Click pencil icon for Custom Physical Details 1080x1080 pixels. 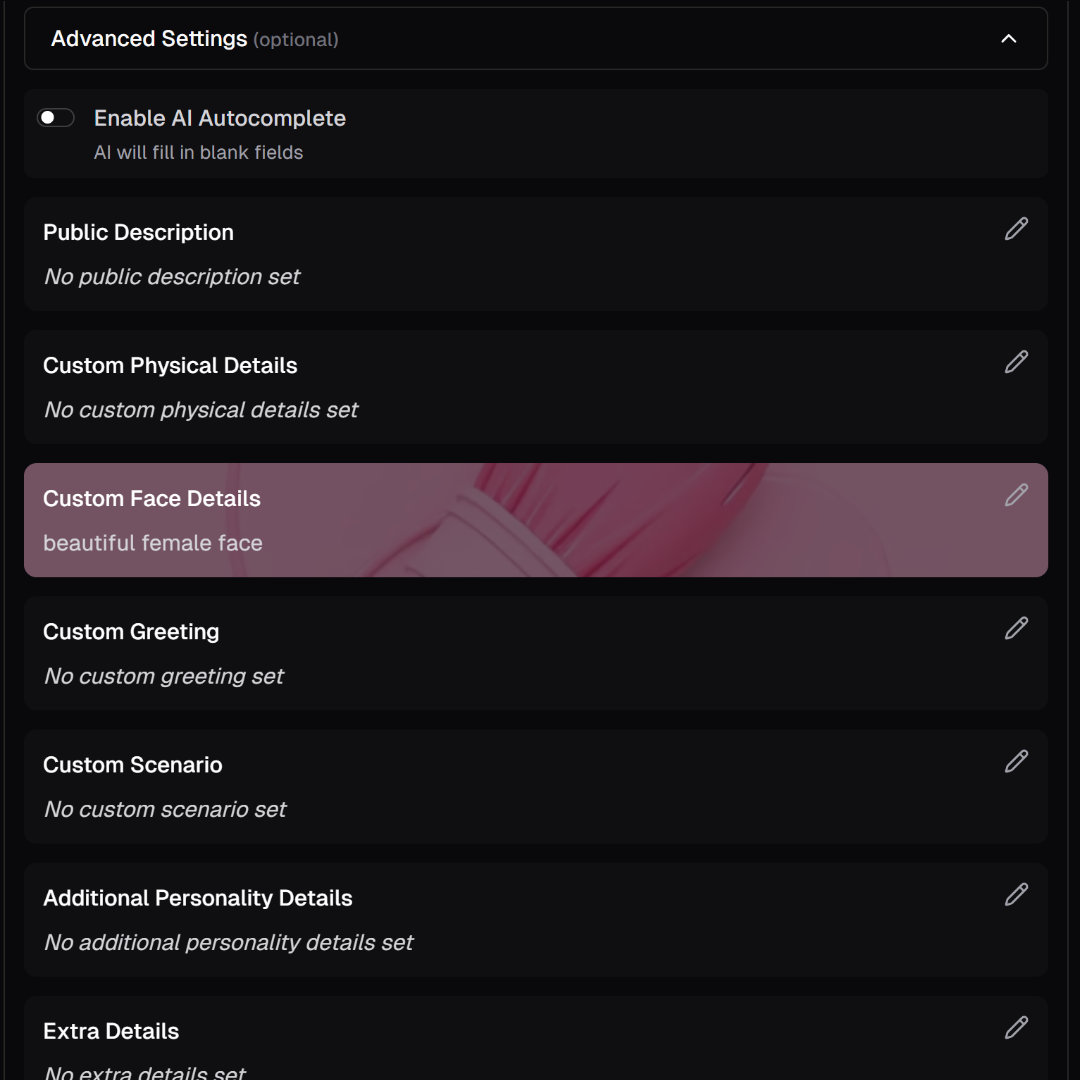(x=1016, y=362)
